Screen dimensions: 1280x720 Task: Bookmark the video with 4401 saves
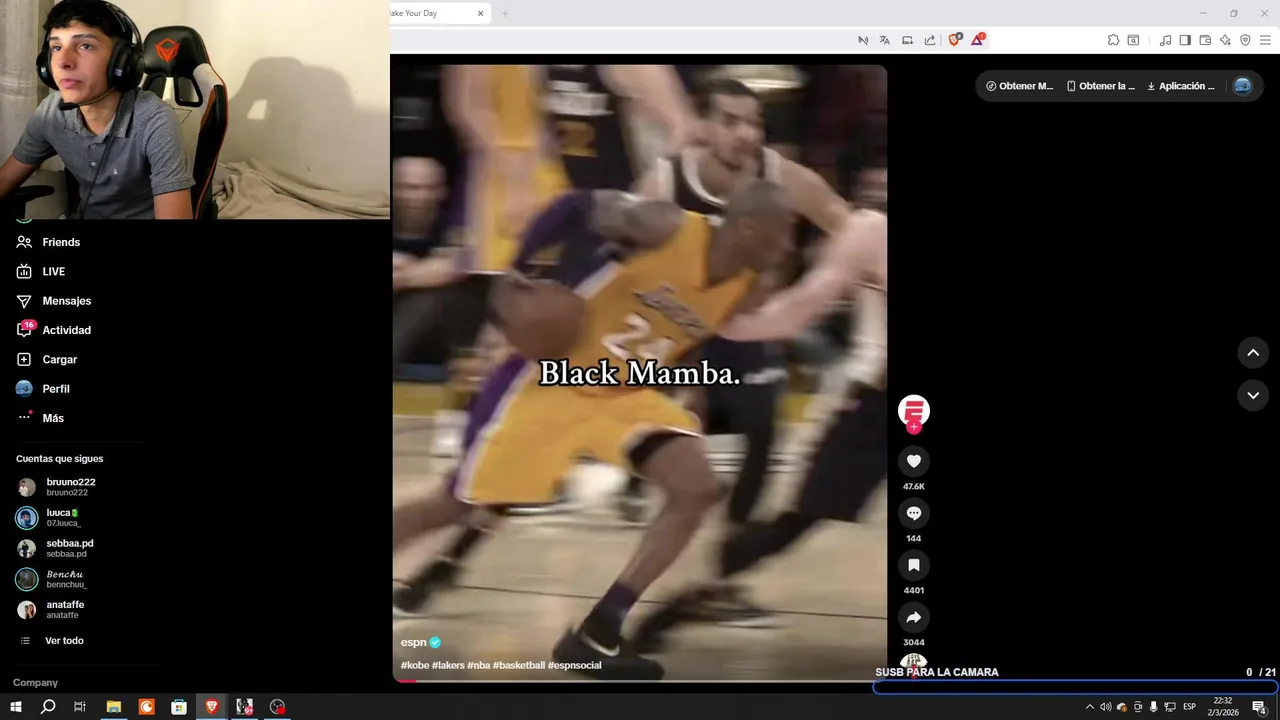tap(913, 565)
